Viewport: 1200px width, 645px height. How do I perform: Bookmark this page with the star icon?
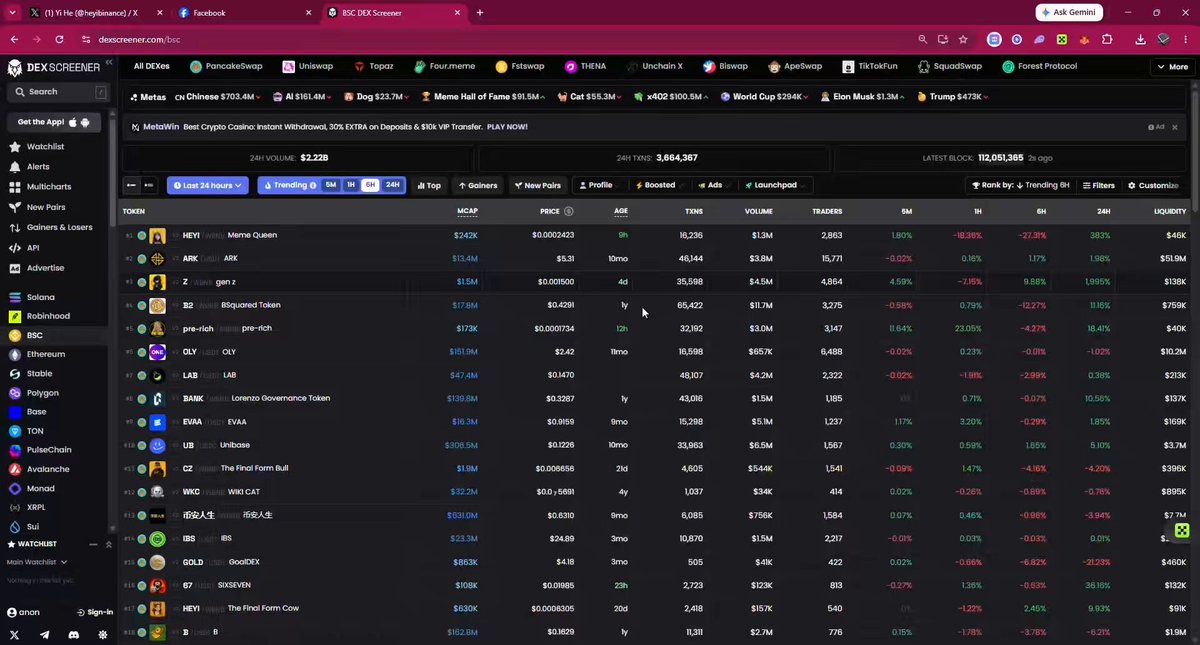963,39
